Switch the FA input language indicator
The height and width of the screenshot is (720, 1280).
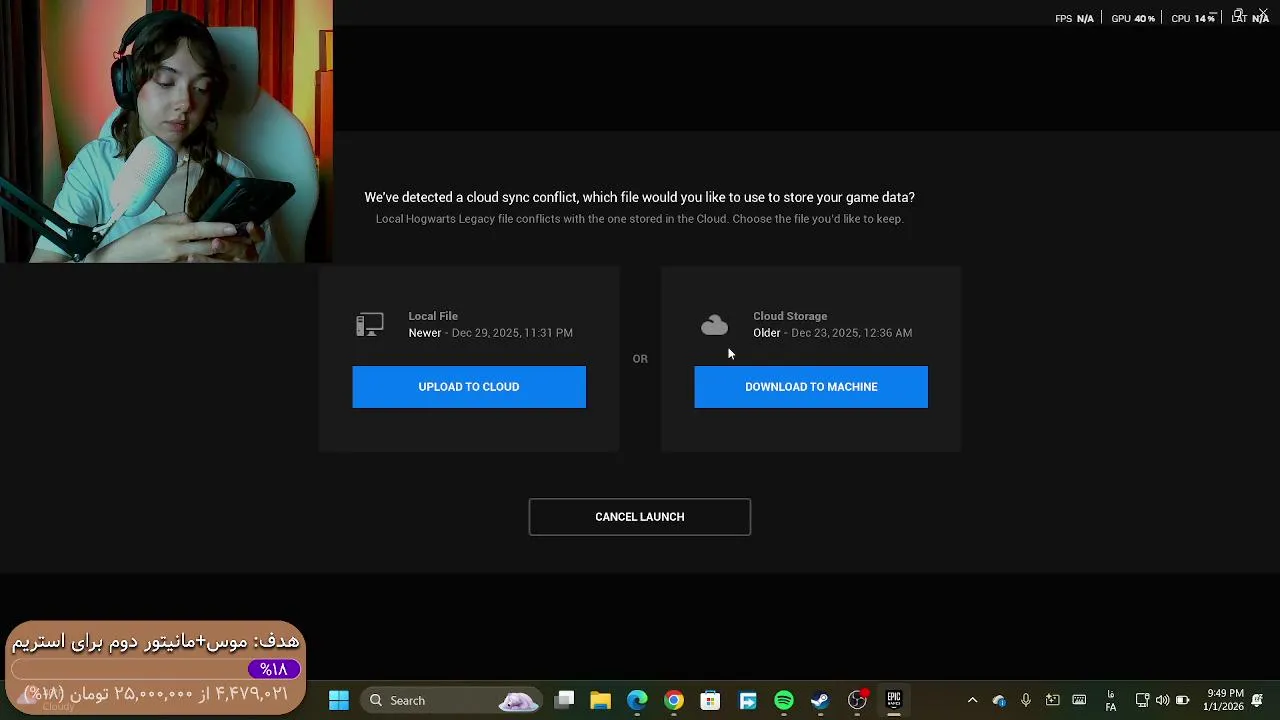coord(1111,700)
